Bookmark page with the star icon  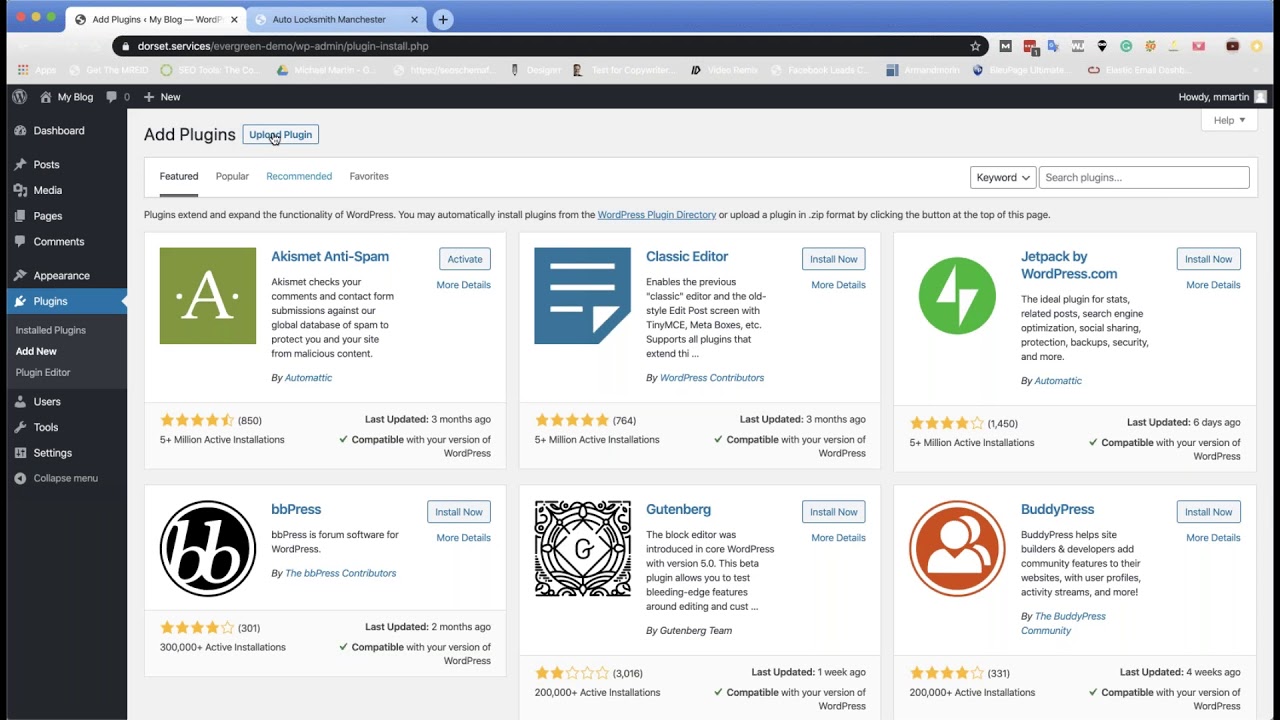pos(975,46)
